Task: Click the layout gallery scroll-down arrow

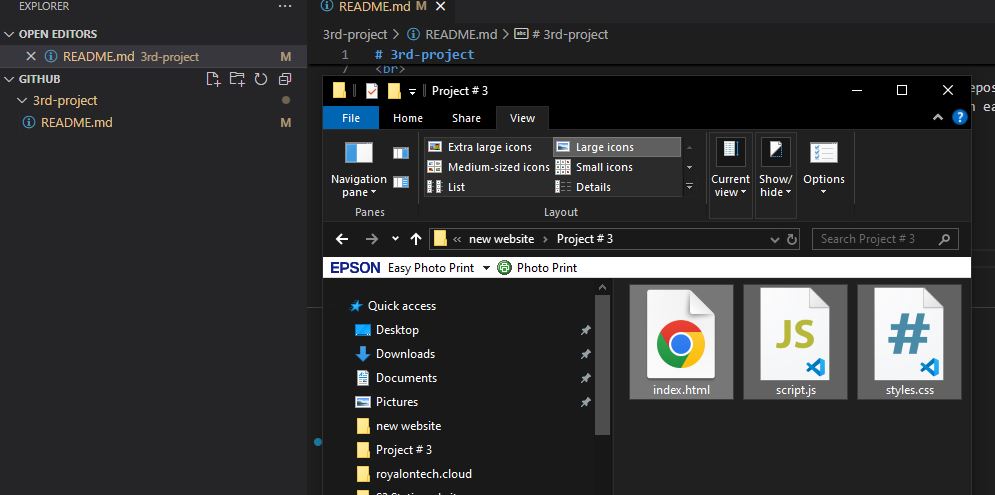Action: [x=689, y=168]
